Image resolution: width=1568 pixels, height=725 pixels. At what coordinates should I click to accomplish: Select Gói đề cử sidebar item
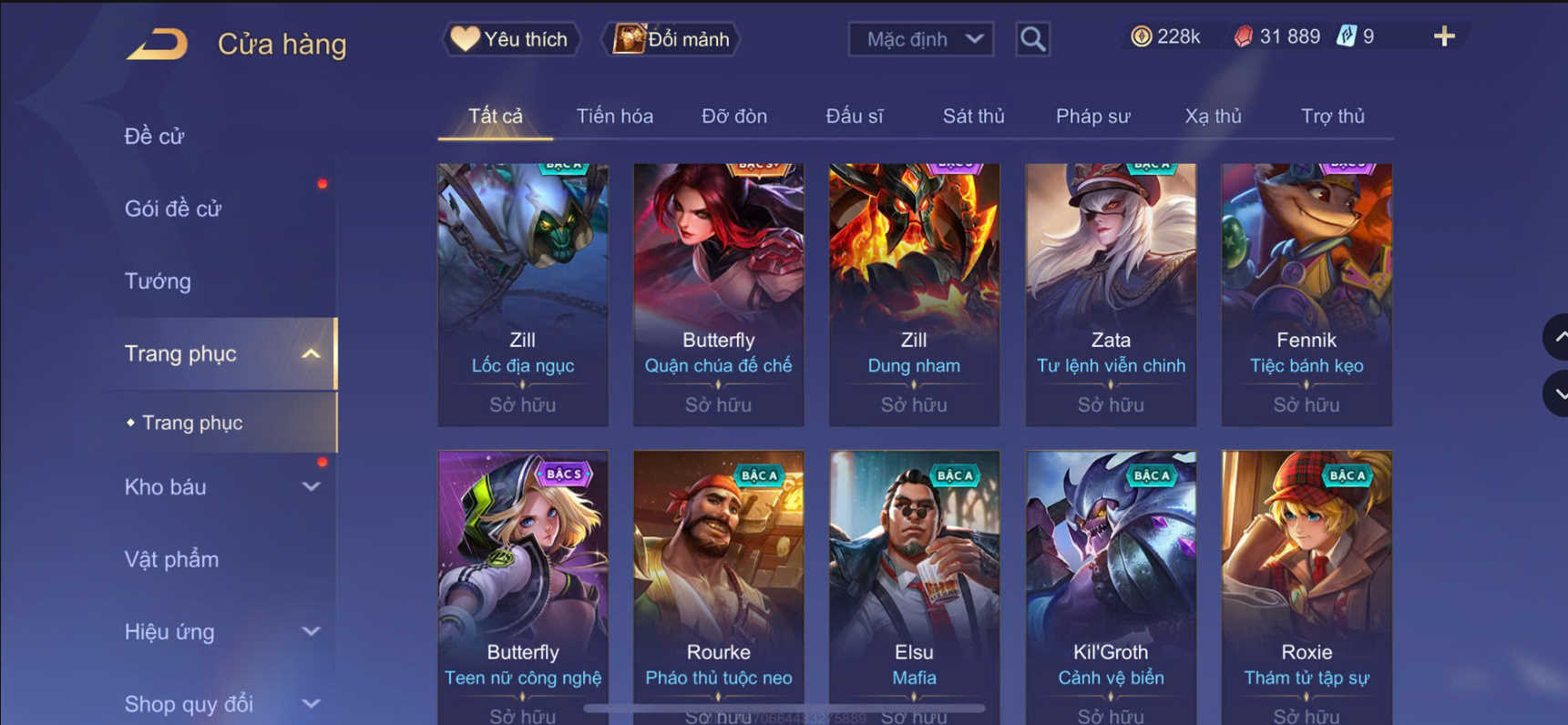(x=173, y=209)
